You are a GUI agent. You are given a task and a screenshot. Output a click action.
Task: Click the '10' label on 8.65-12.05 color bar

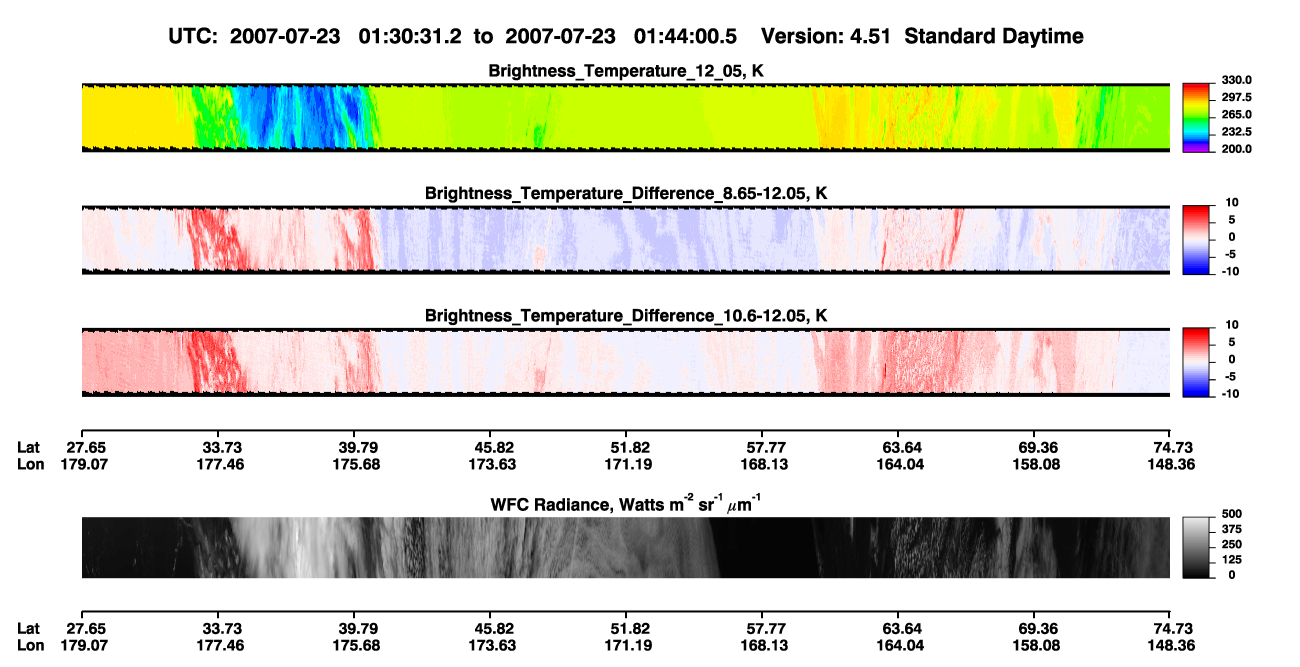pyautogui.click(x=1230, y=202)
